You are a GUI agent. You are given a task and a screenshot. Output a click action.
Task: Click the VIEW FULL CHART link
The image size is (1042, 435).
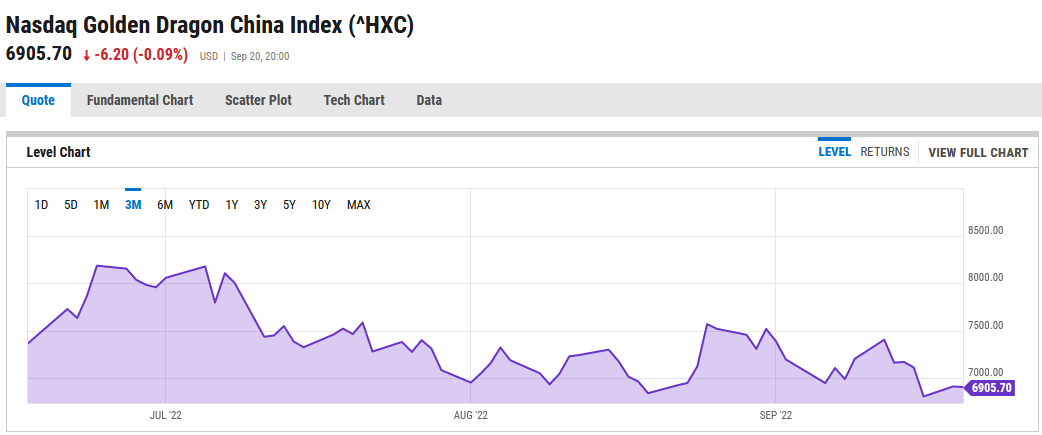pos(978,153)
